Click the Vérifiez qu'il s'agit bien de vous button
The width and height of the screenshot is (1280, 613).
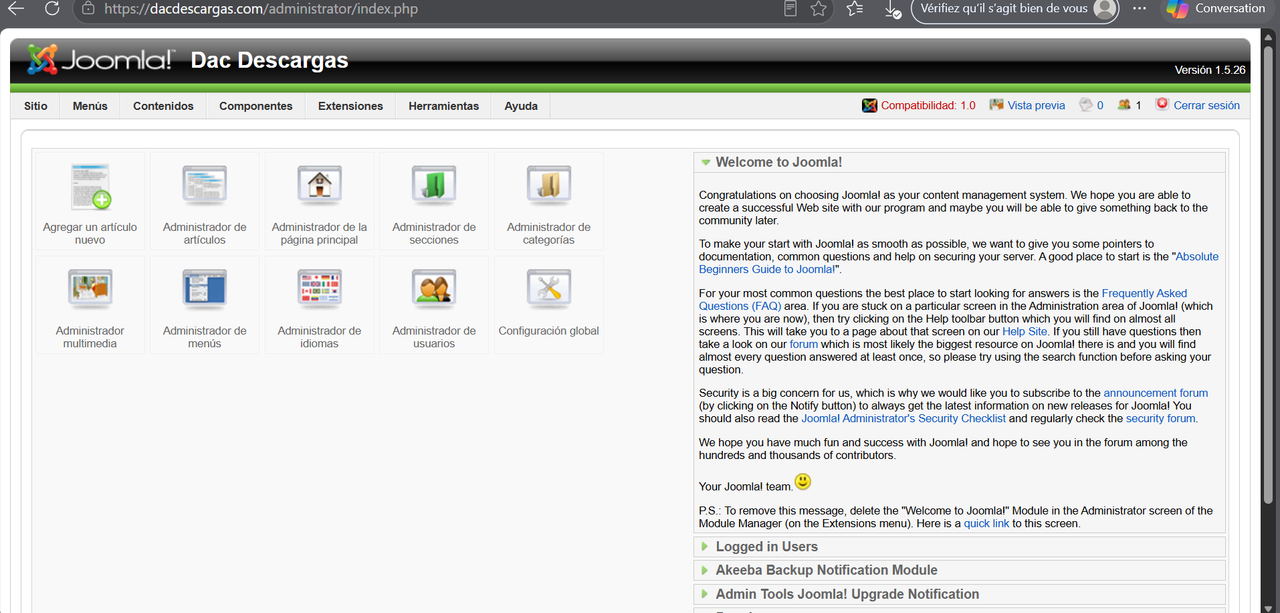1016,9
